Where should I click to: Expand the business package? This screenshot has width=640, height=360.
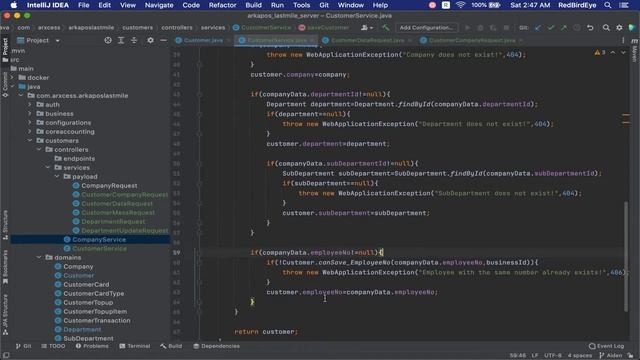pos(30,113)
